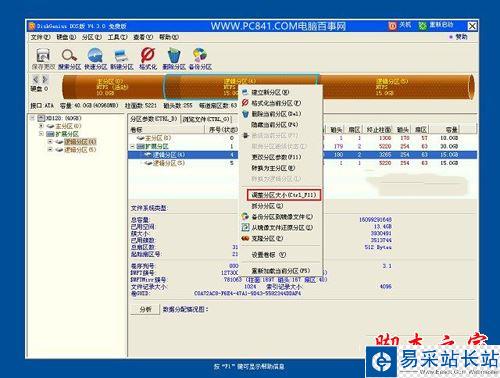Click the 10.0GB capacity cell
500x378 pixels.
(x=449, y=138)
